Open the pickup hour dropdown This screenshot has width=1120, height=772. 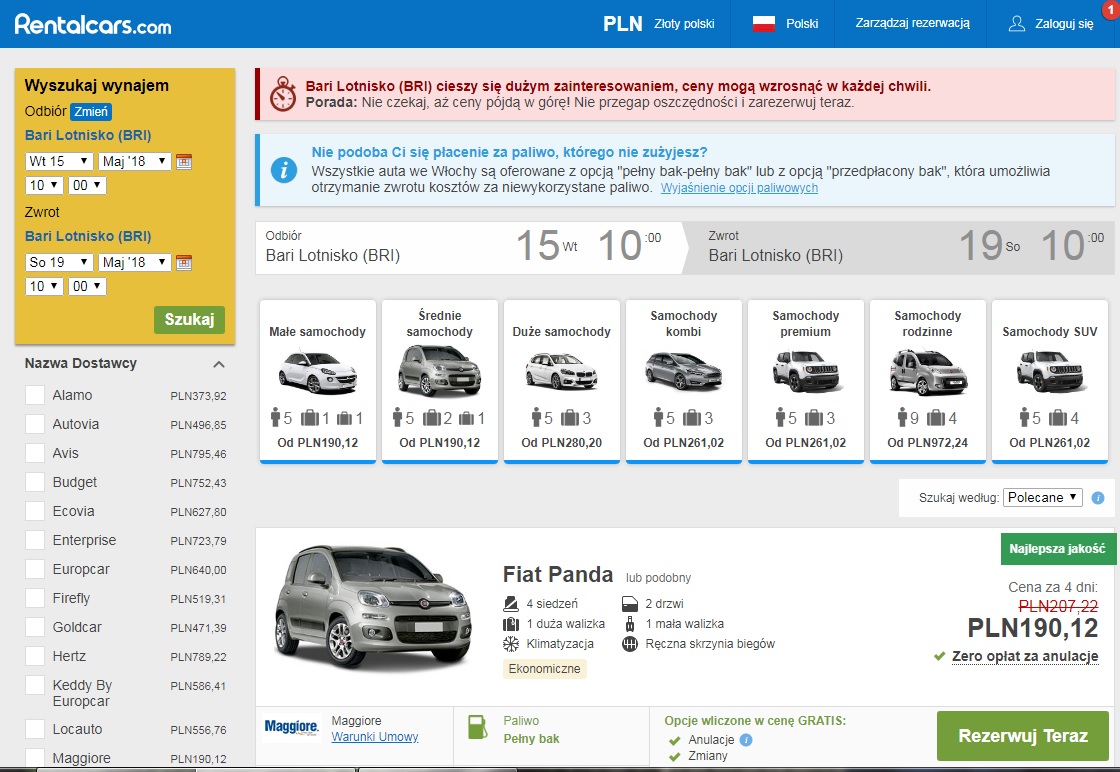click(44, 186)
